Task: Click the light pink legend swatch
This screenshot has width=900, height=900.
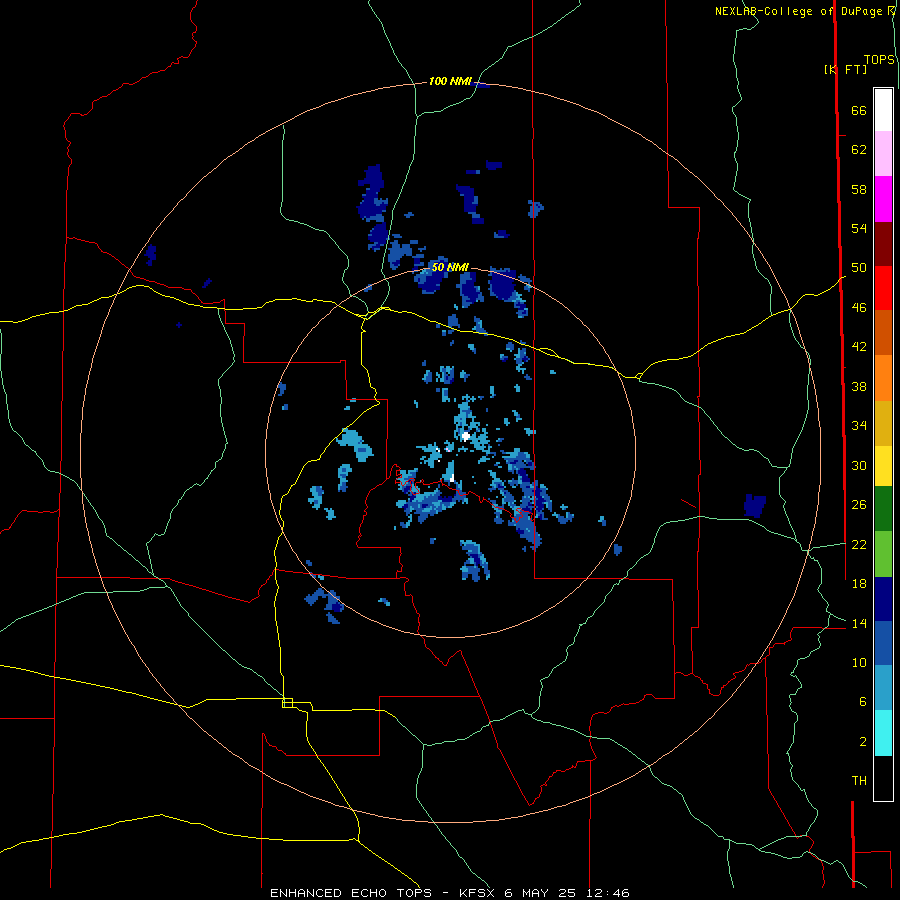Action: tap(883, 154)
